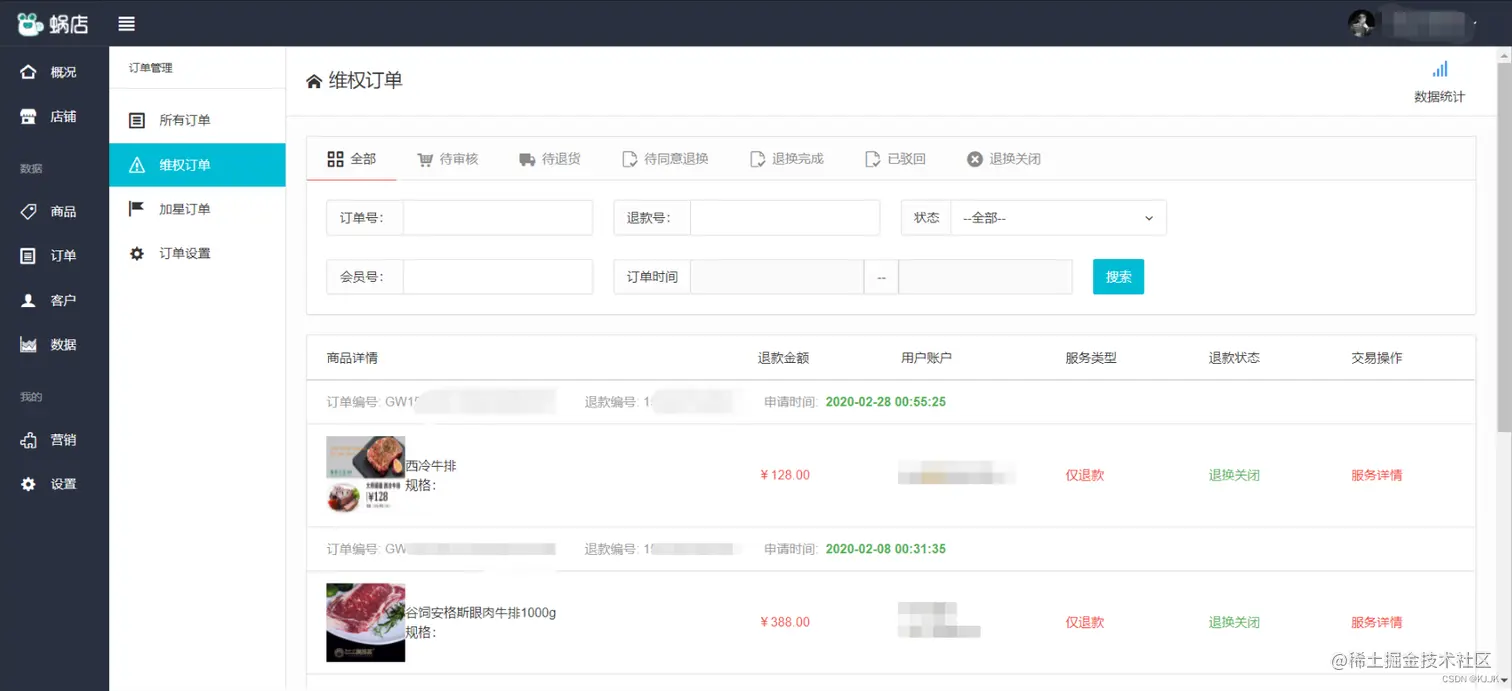Click the 订单时间 start date field
The width and height of the screenshot is (1512, 691).
coord(777,277)
